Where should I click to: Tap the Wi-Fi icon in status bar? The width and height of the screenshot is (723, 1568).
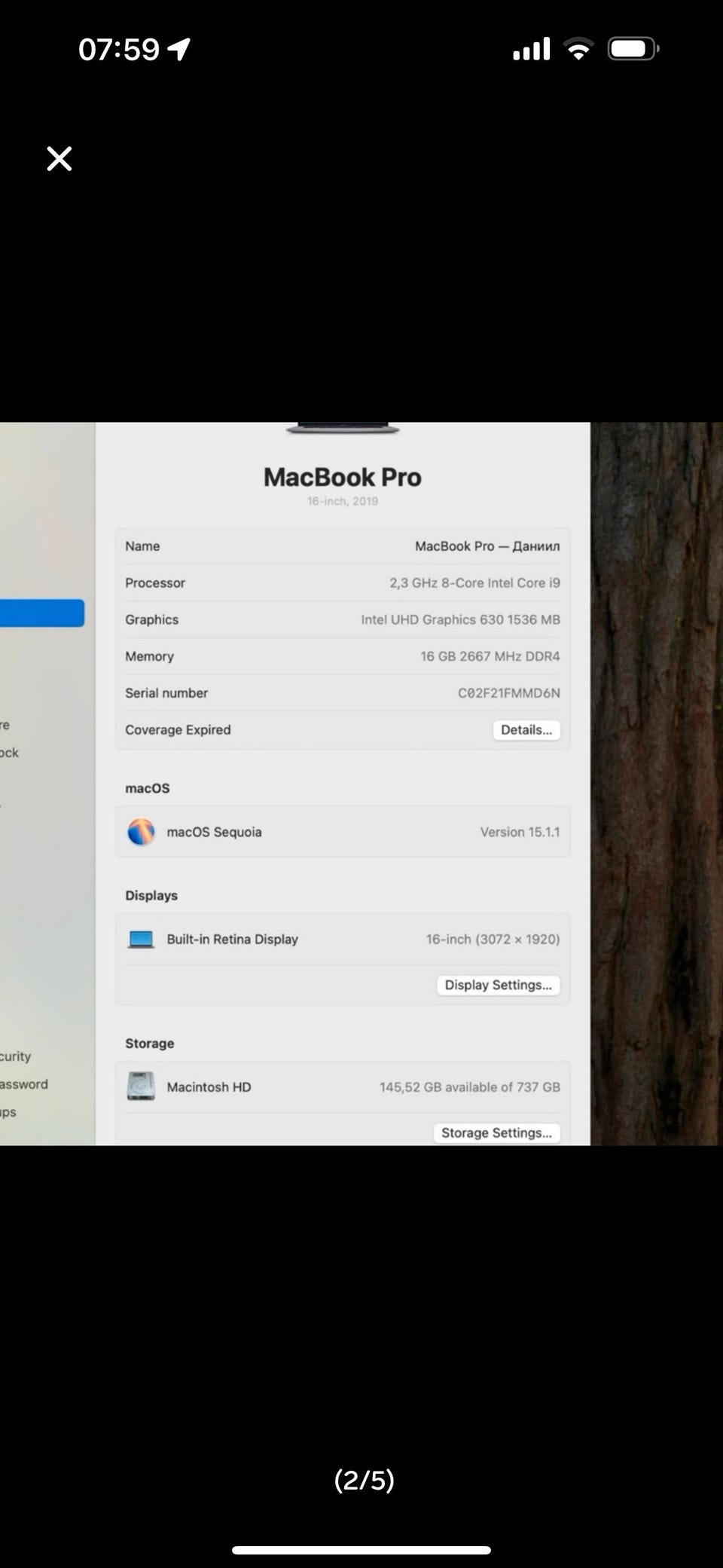(x=578, y=50)
